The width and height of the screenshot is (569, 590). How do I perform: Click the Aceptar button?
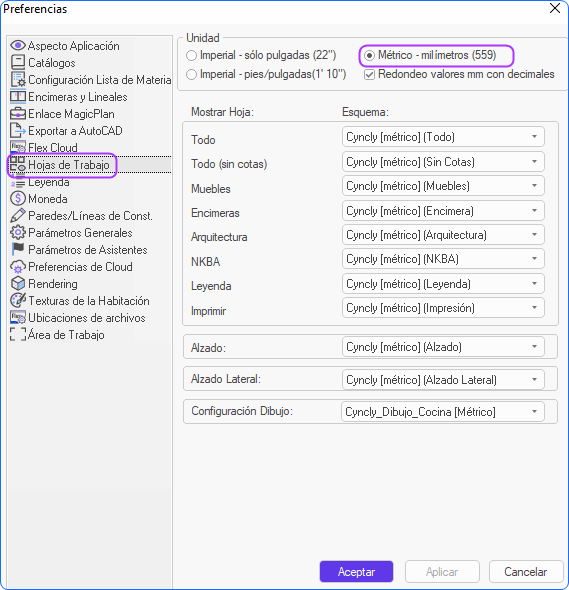356,572
